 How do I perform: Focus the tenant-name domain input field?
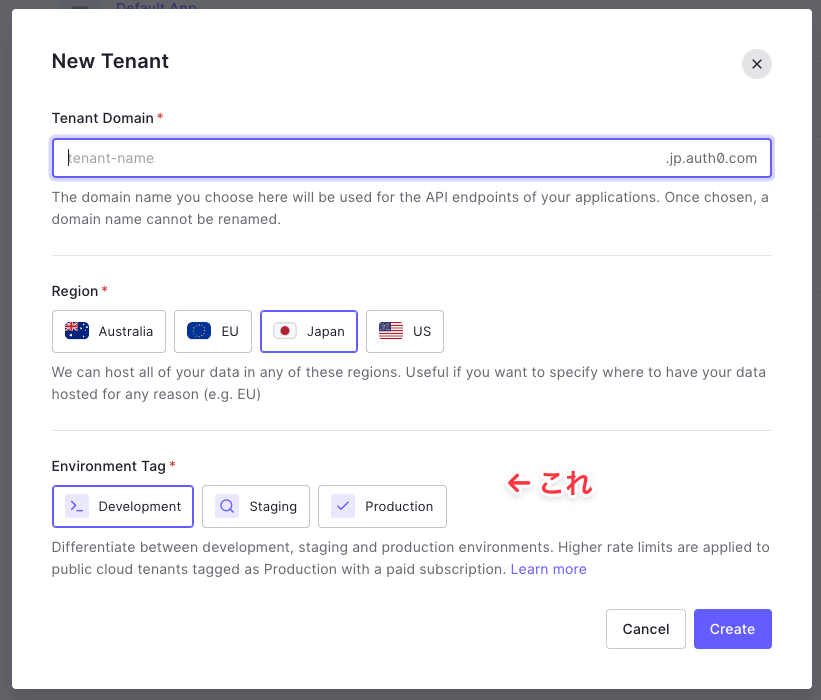click(412, 158)
